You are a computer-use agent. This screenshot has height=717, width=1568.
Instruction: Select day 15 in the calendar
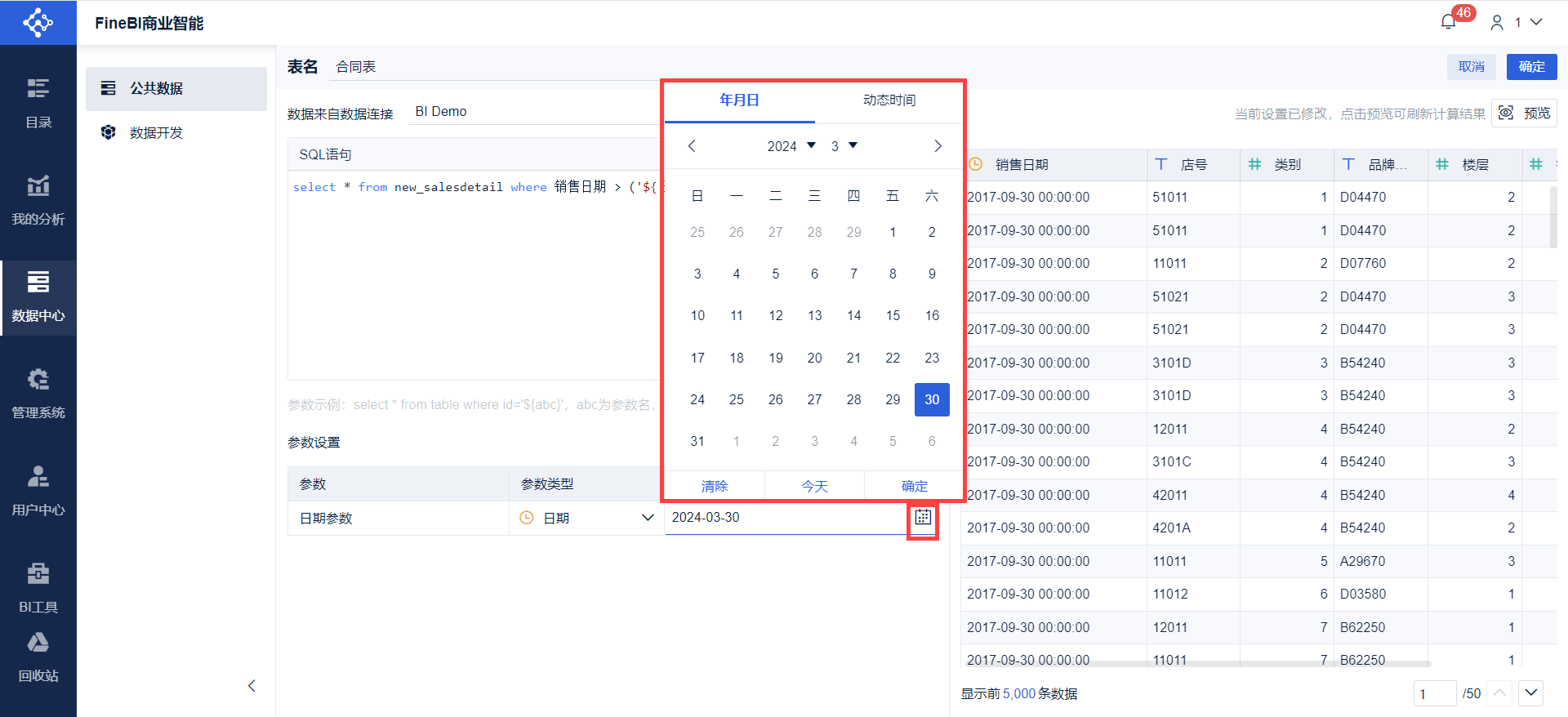(x=893, y=316)
